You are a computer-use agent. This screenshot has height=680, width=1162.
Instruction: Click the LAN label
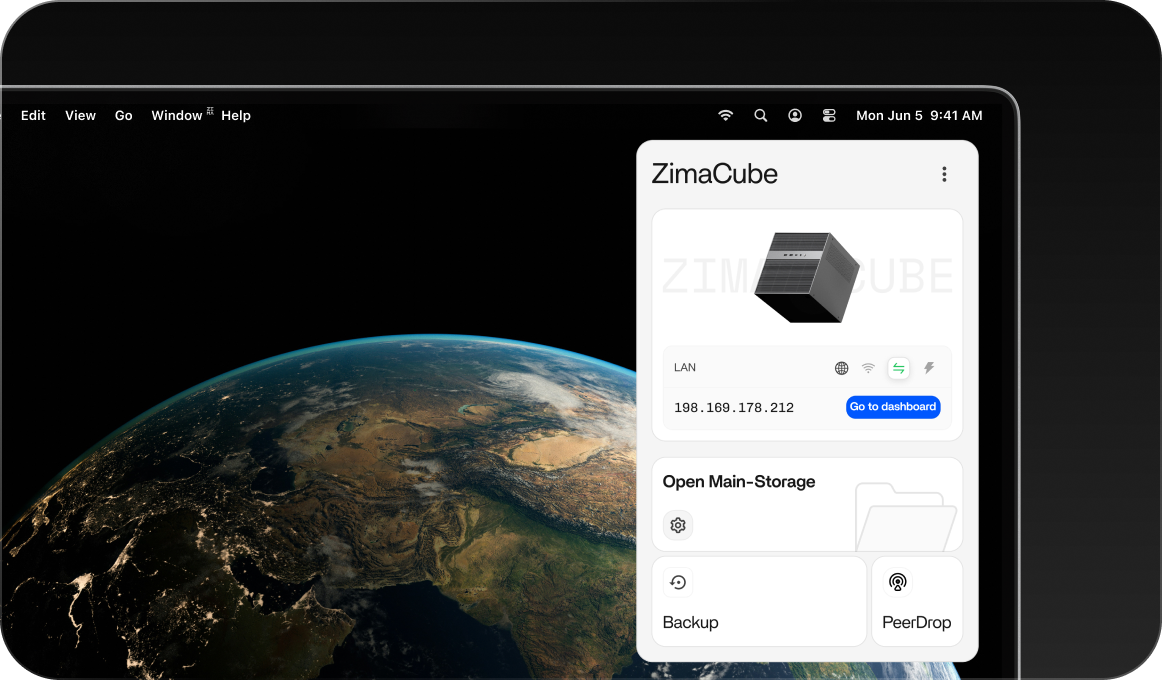(685, 367)
